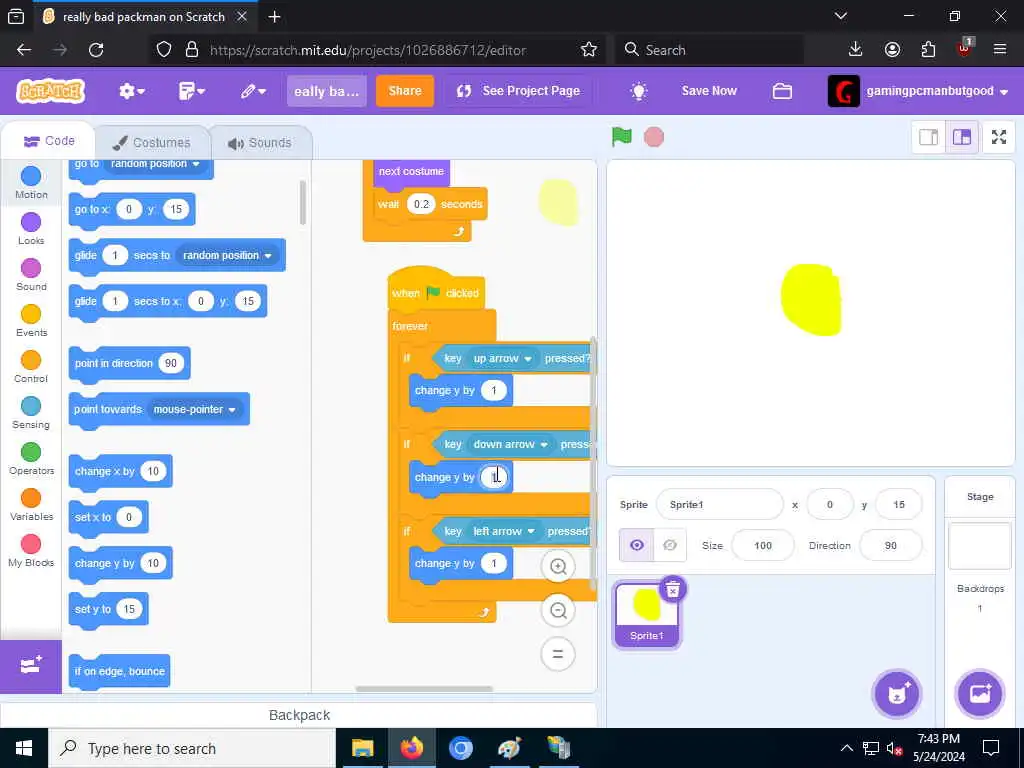The width and height of the screenshot is (1024, 768).
Task: Switch to large stage layout
Action: point(962,137)
